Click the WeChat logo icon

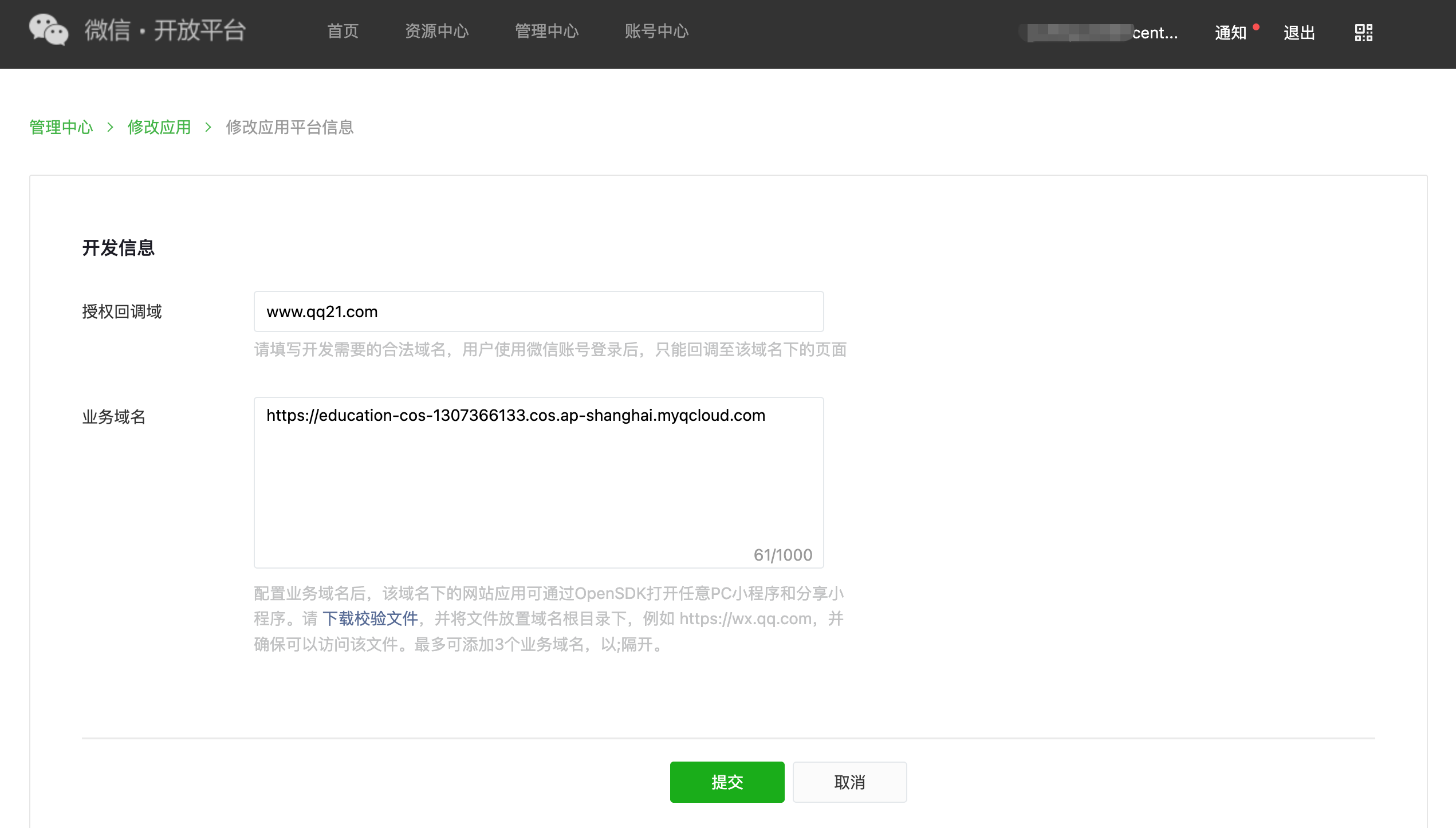pyautogui.click(x=49, y=30)
